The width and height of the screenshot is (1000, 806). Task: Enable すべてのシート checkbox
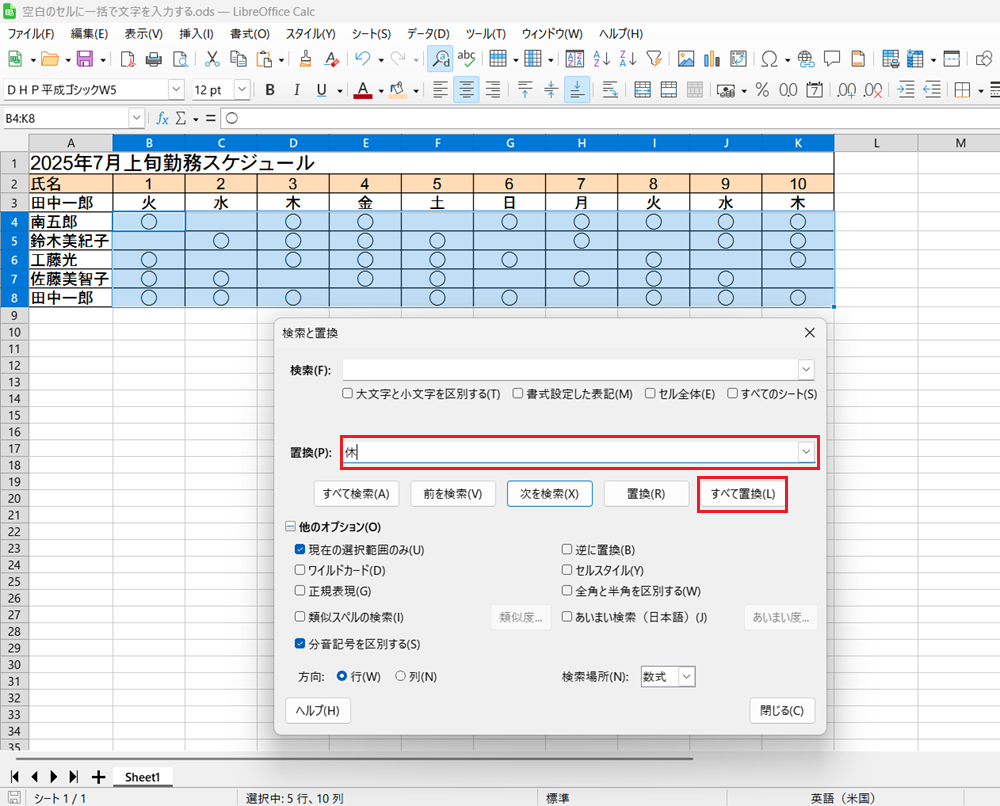(732, 393)
